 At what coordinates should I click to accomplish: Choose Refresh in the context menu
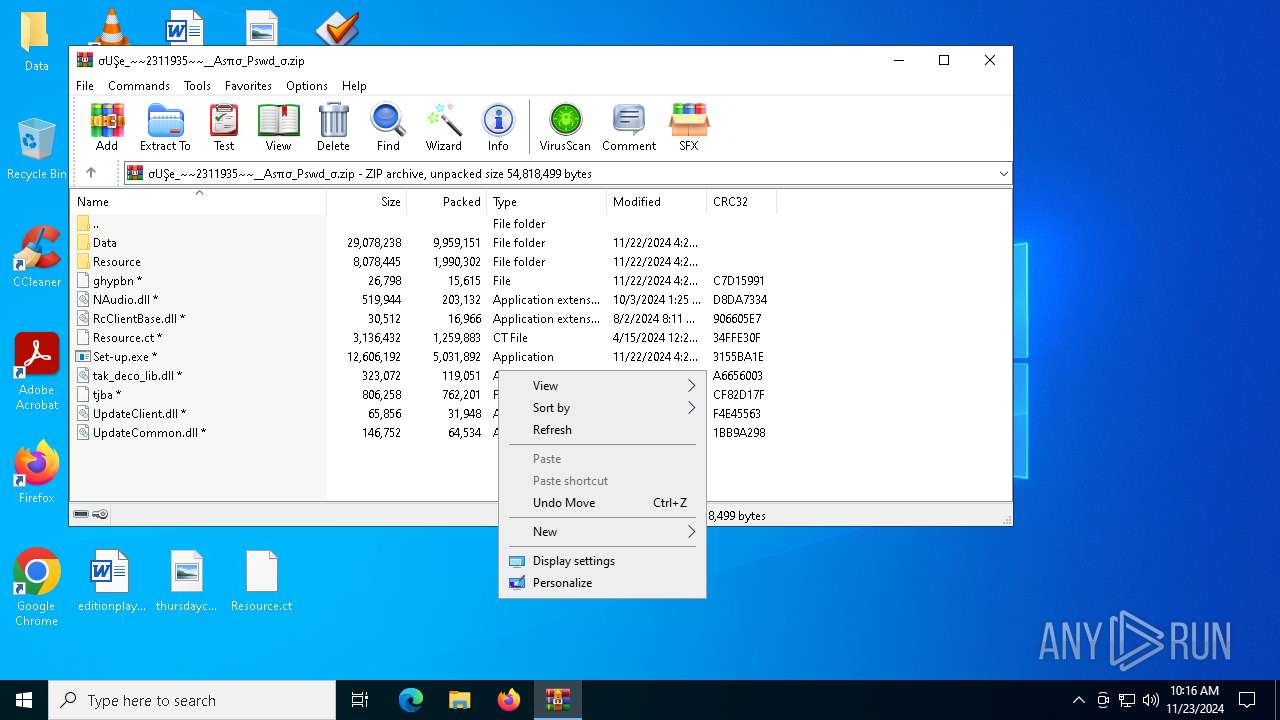click(602, 430)
